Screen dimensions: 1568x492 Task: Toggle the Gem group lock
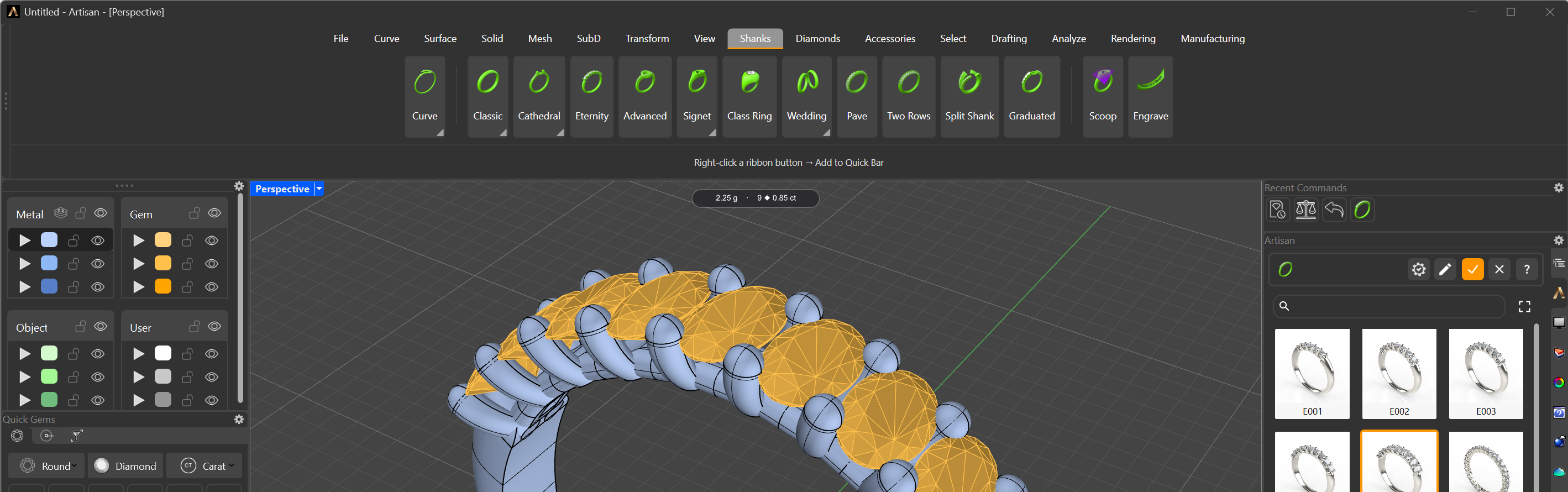coord(194,213)
